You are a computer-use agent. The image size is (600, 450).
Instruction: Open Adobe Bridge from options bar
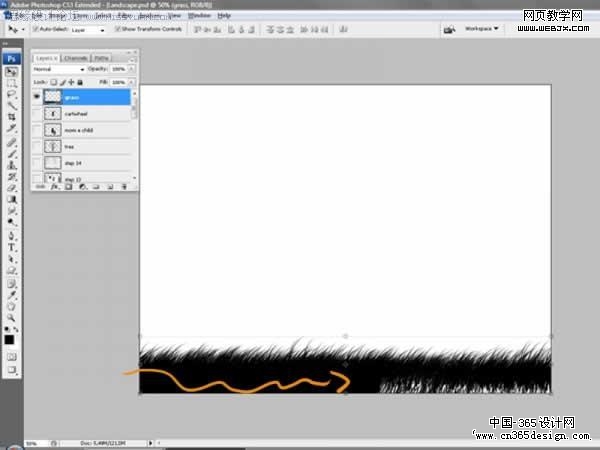(449, 29)
